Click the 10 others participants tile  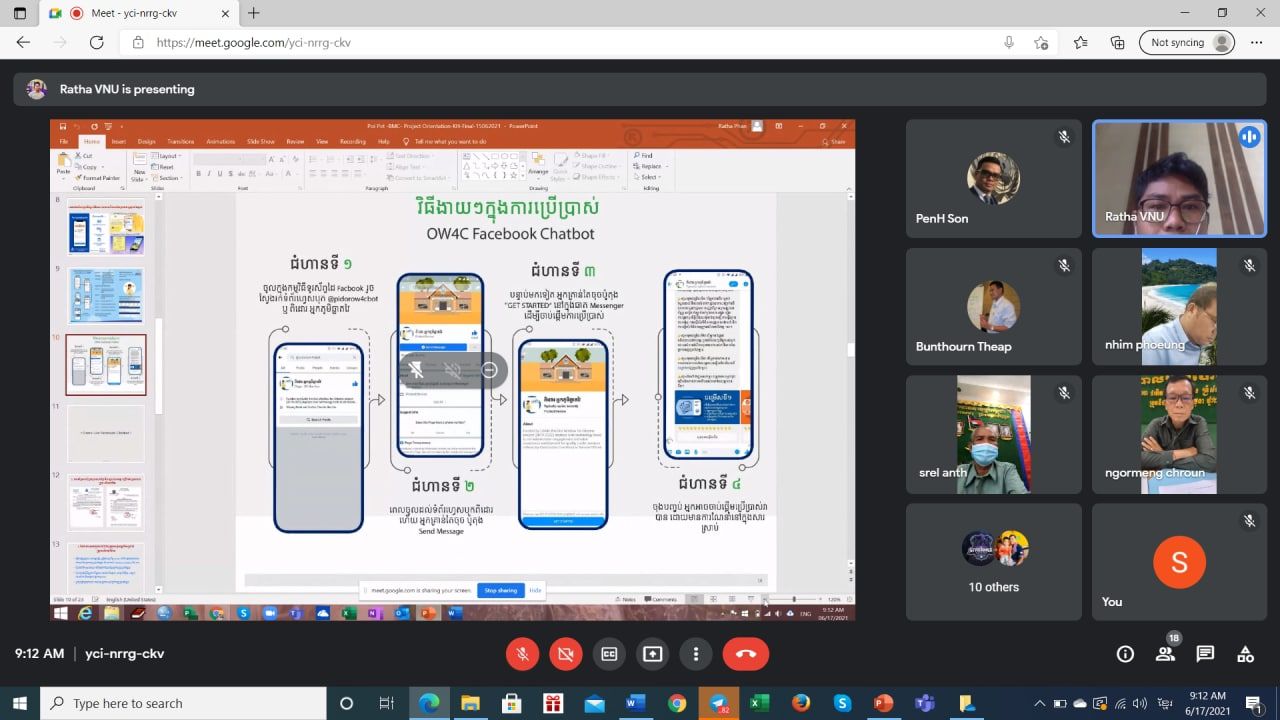993,562
